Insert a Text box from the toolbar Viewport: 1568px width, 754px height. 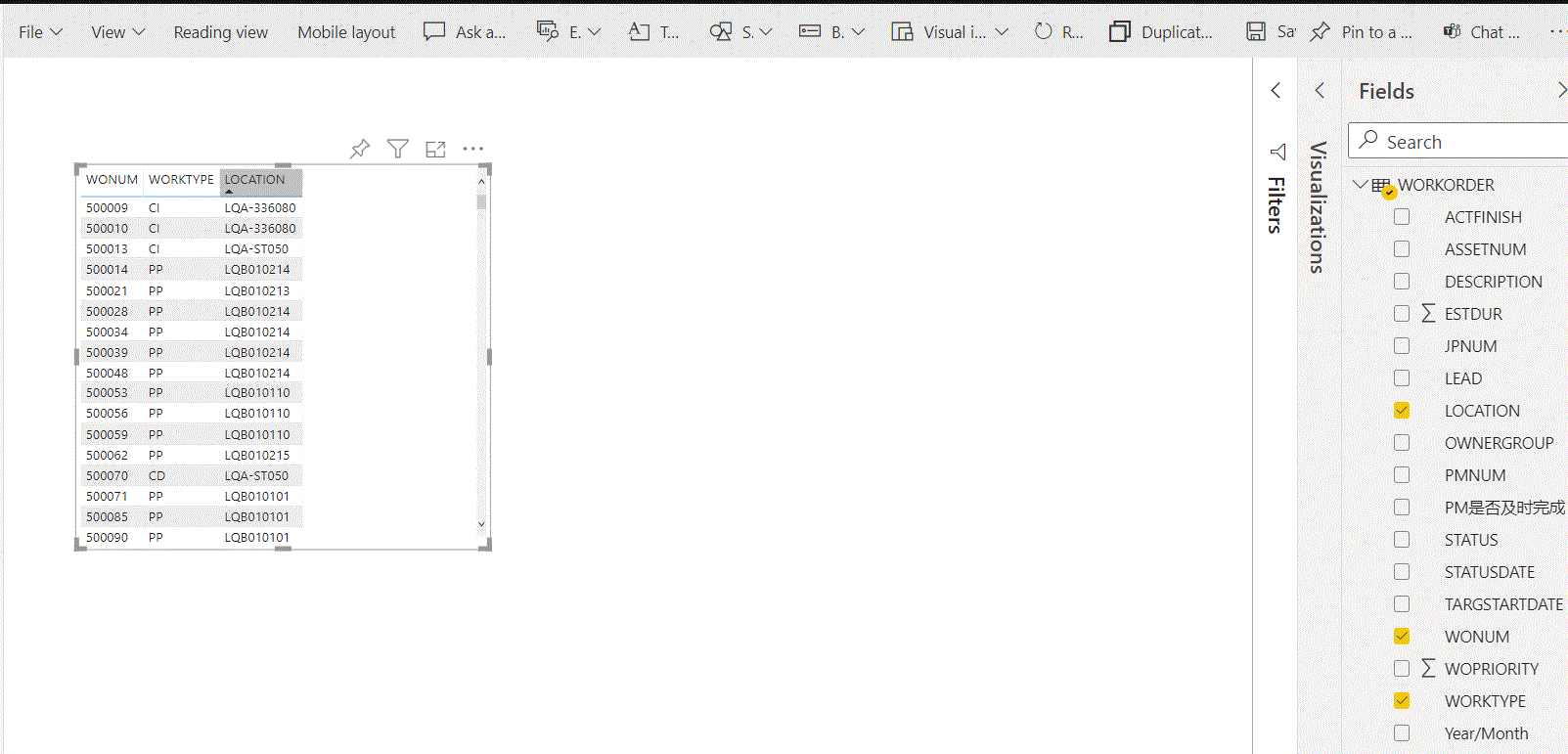click(639, 31)
